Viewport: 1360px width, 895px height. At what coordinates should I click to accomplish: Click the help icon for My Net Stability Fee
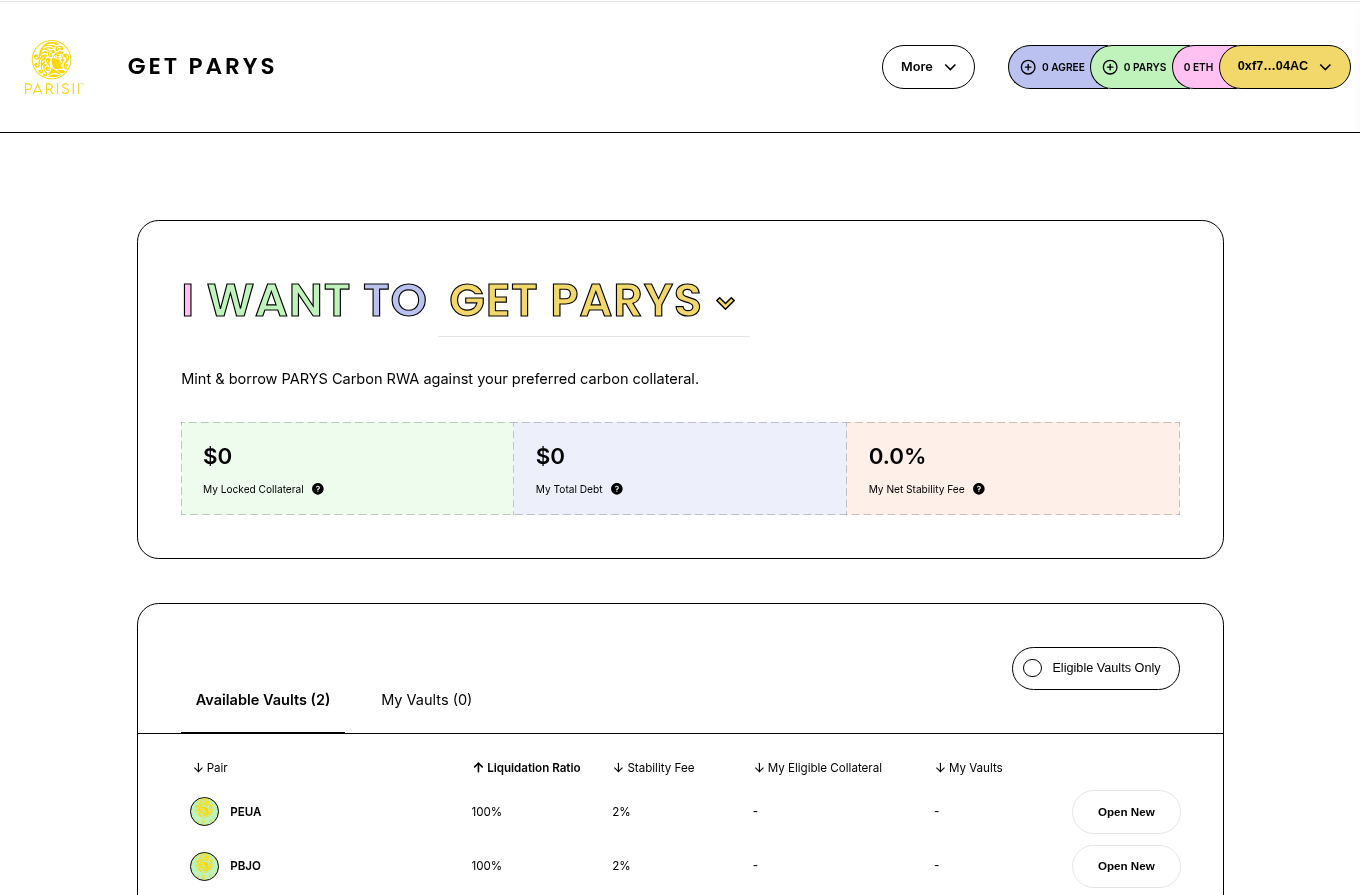tap(979, 489)
